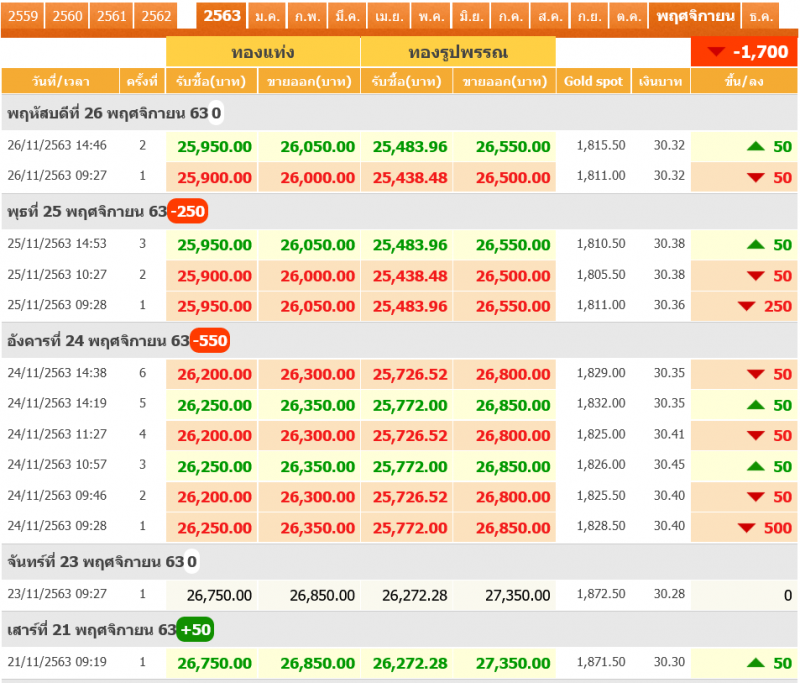This screenshot has height=683, width=800.
Task: Open the ต.ค. month tab
Action: click(x=628, y=17)
